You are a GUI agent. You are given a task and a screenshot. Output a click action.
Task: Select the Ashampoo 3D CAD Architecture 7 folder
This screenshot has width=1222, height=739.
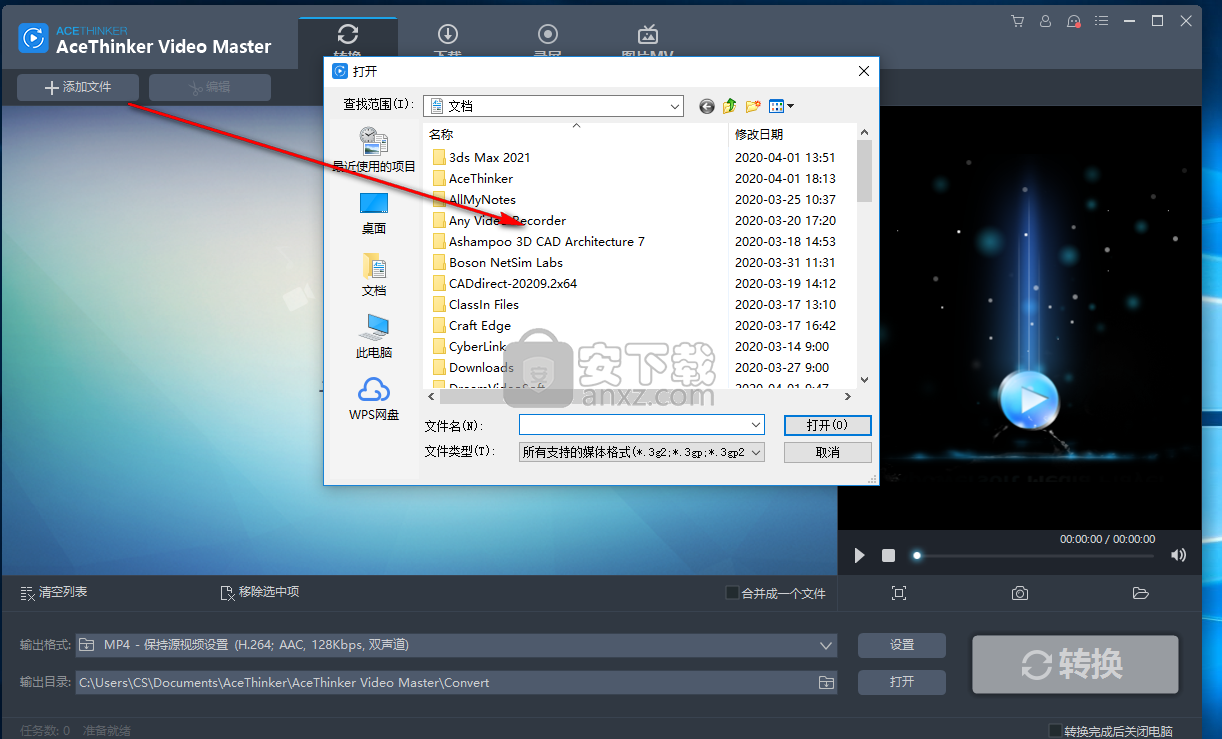click(538, 241)
